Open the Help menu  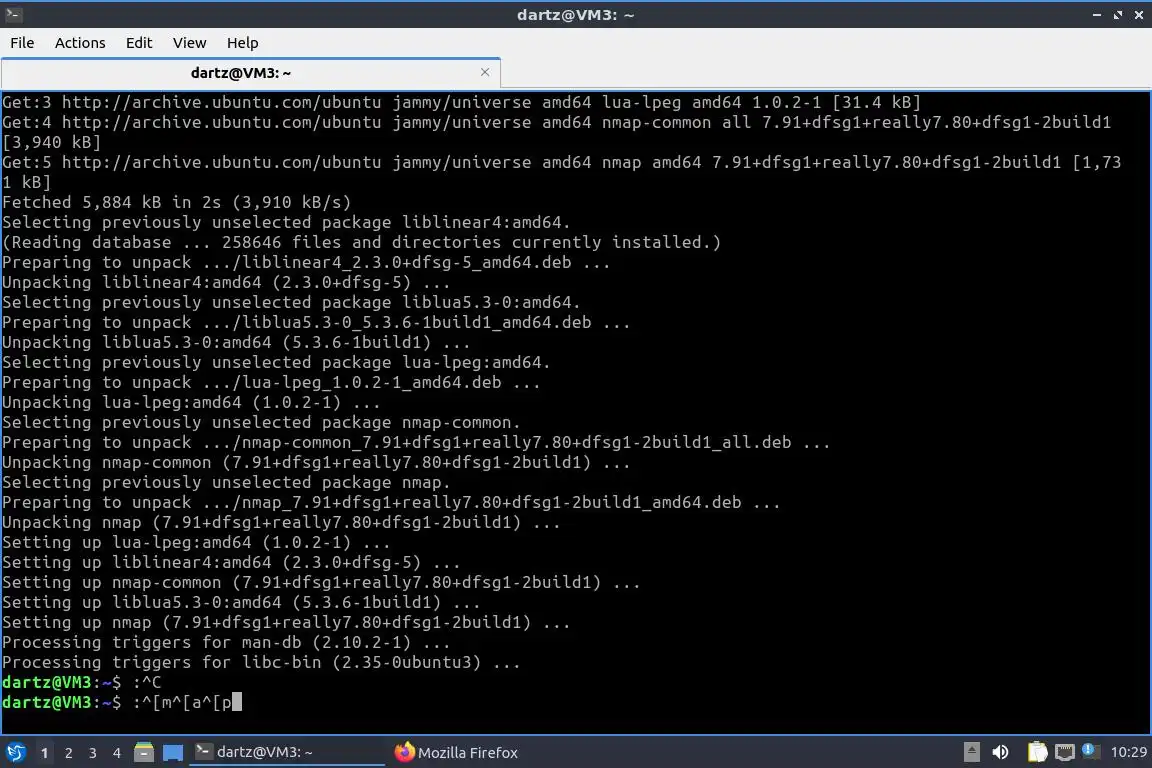pos(242,43)
